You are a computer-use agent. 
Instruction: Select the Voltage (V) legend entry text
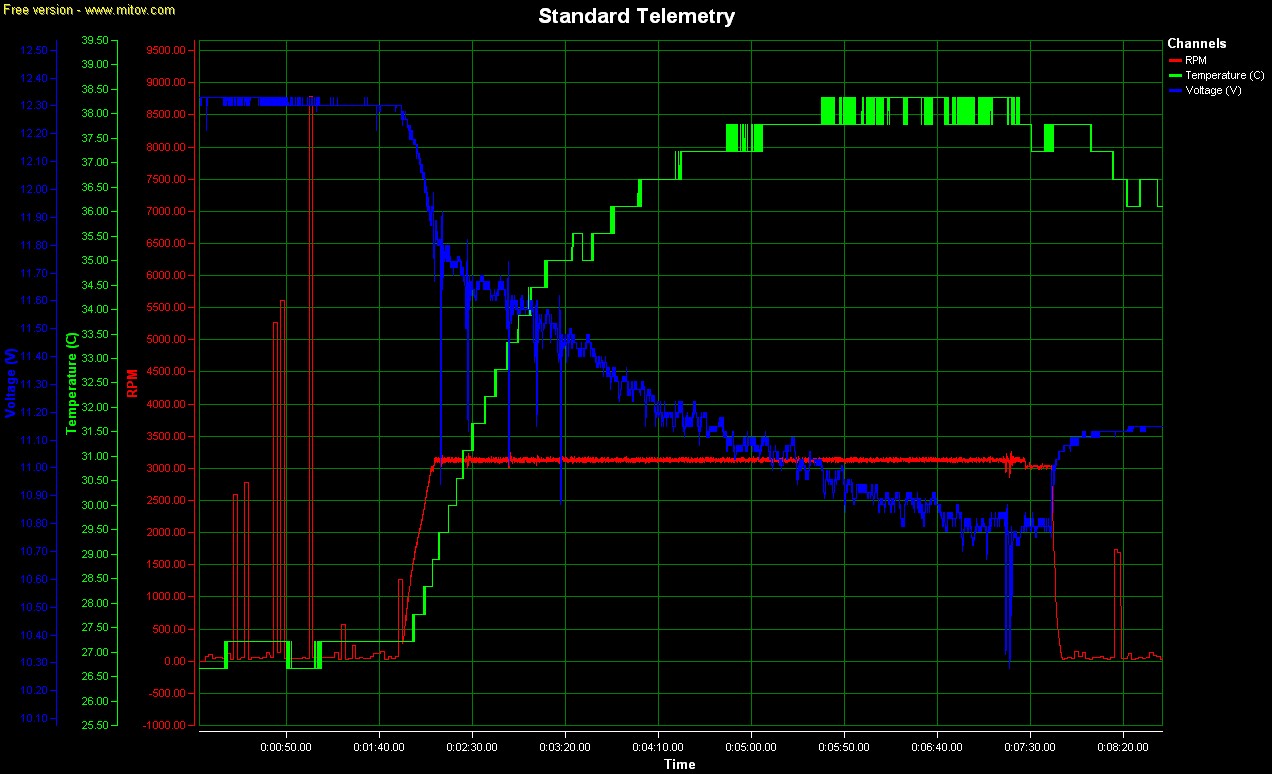point(1213,91)
